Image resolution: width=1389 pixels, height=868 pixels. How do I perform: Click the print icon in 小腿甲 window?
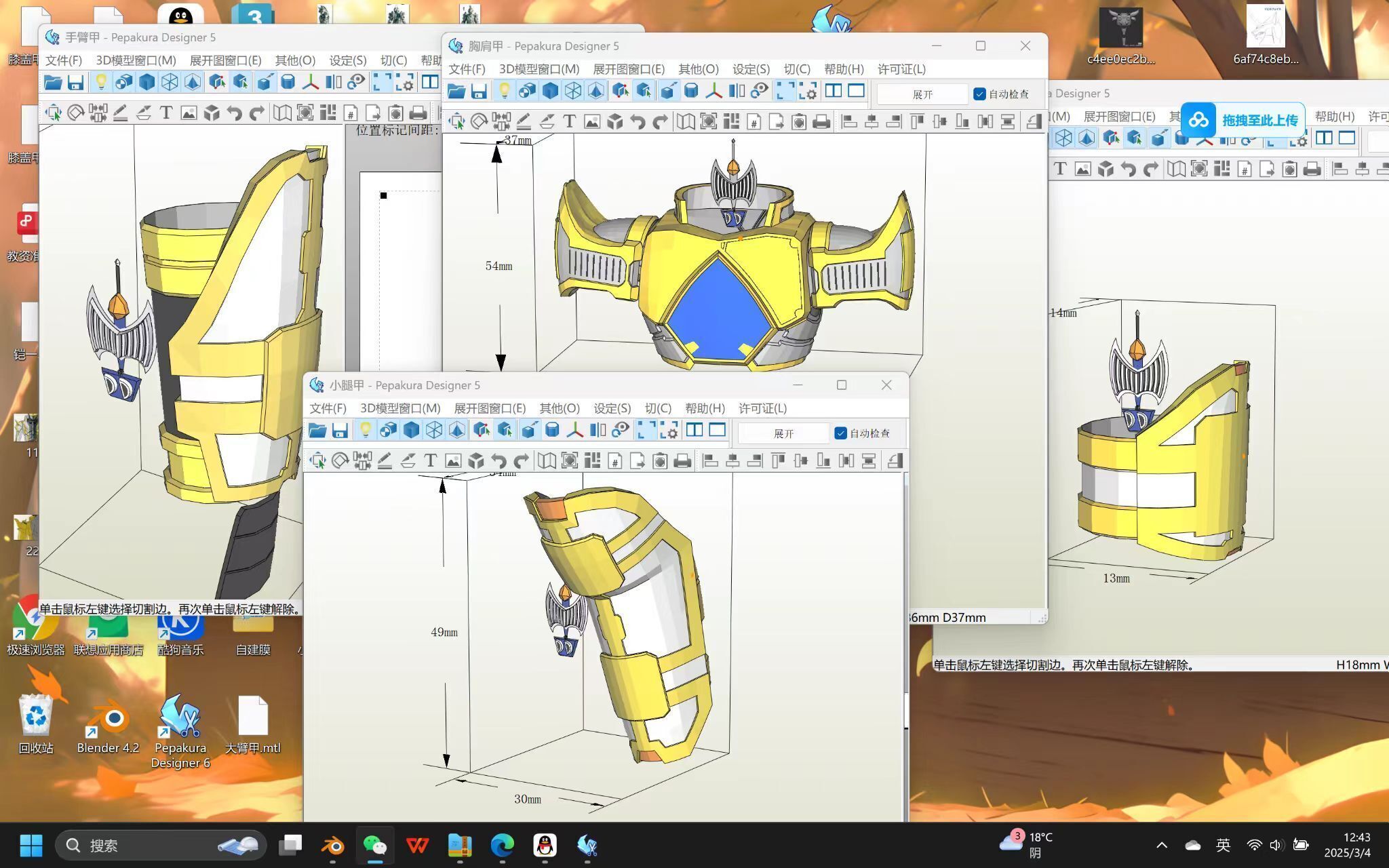(683, 461)
